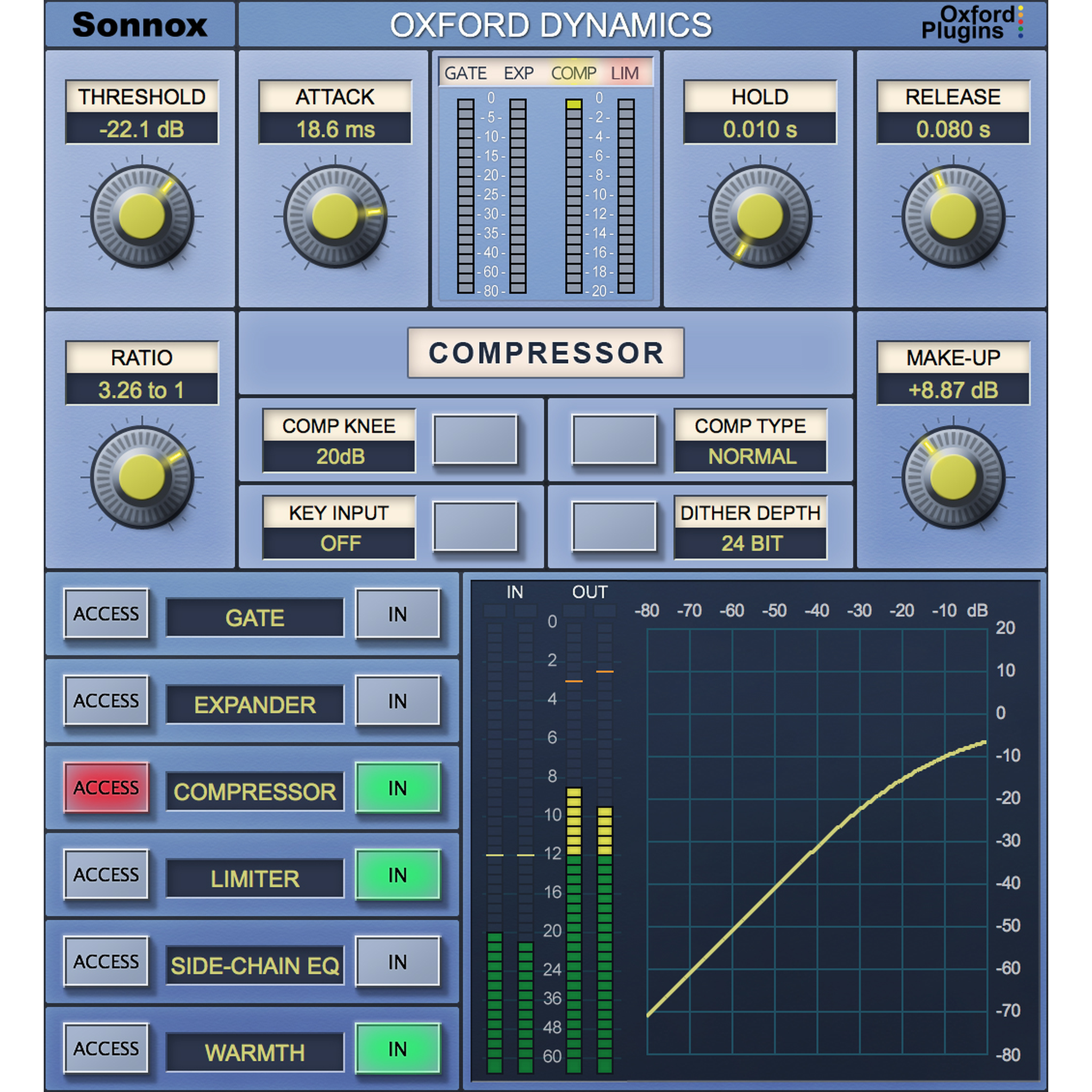Click the selector button beside COMP KNEE

point(477,441)
